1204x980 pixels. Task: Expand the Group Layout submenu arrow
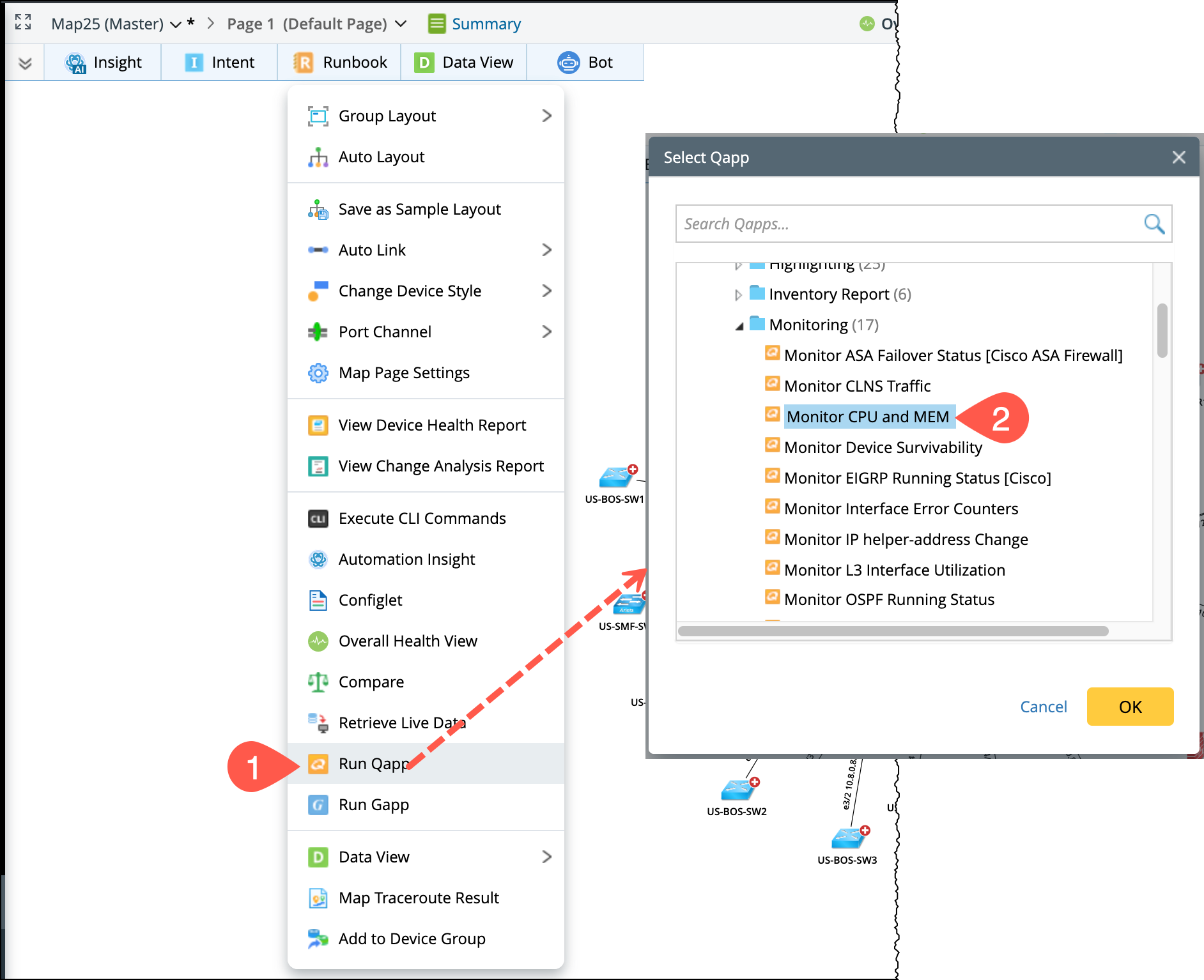pos(546,116)
